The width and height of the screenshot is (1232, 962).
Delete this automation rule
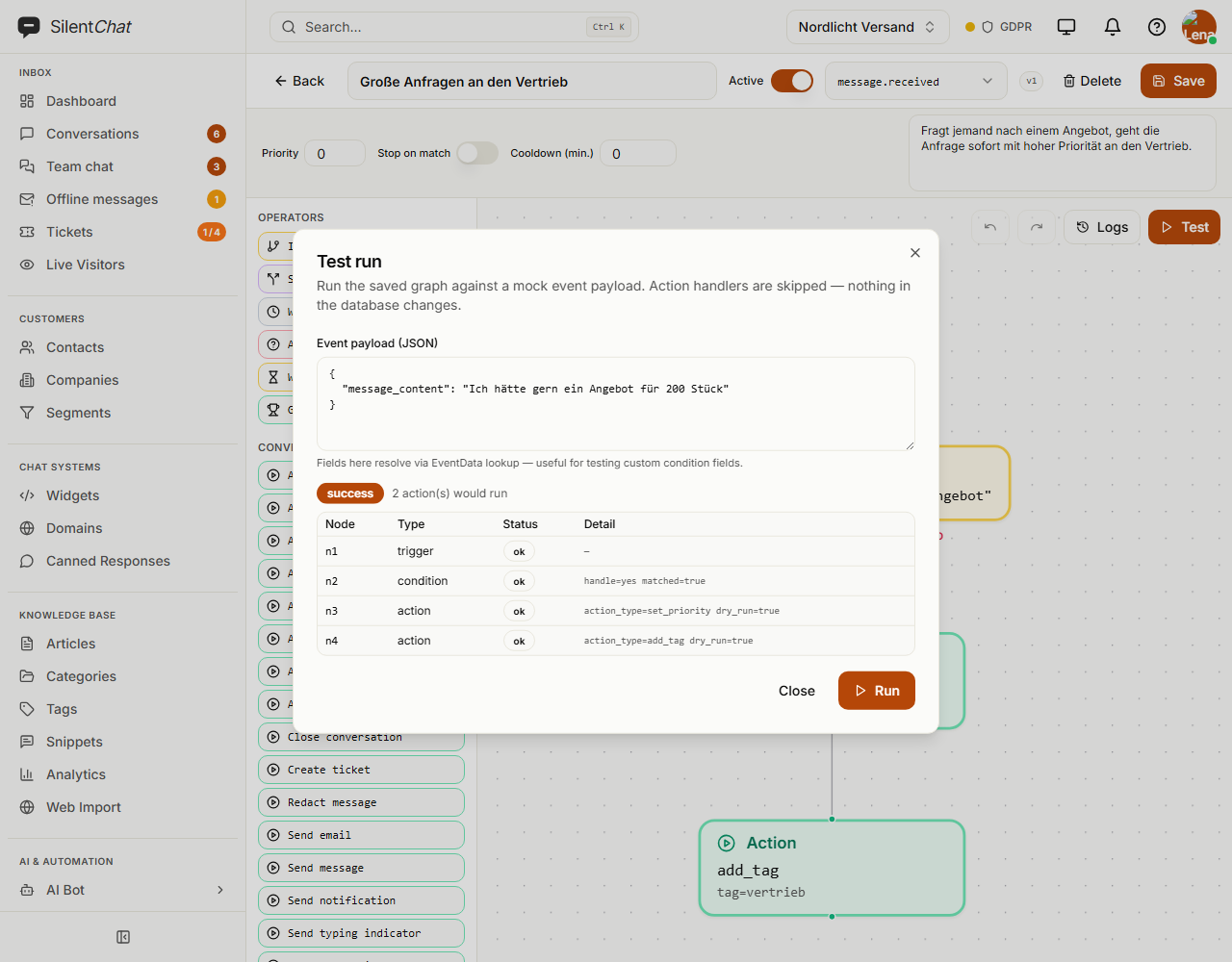[x=1091, y=81]
